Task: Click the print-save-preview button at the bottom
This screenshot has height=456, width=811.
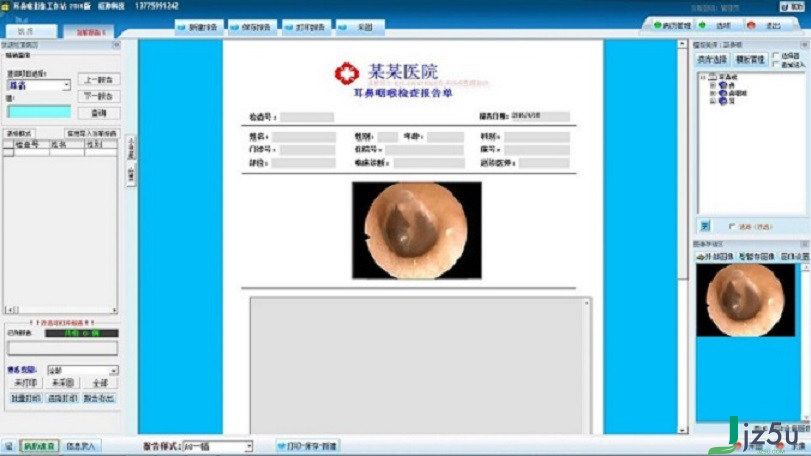Action: [307, 446]
